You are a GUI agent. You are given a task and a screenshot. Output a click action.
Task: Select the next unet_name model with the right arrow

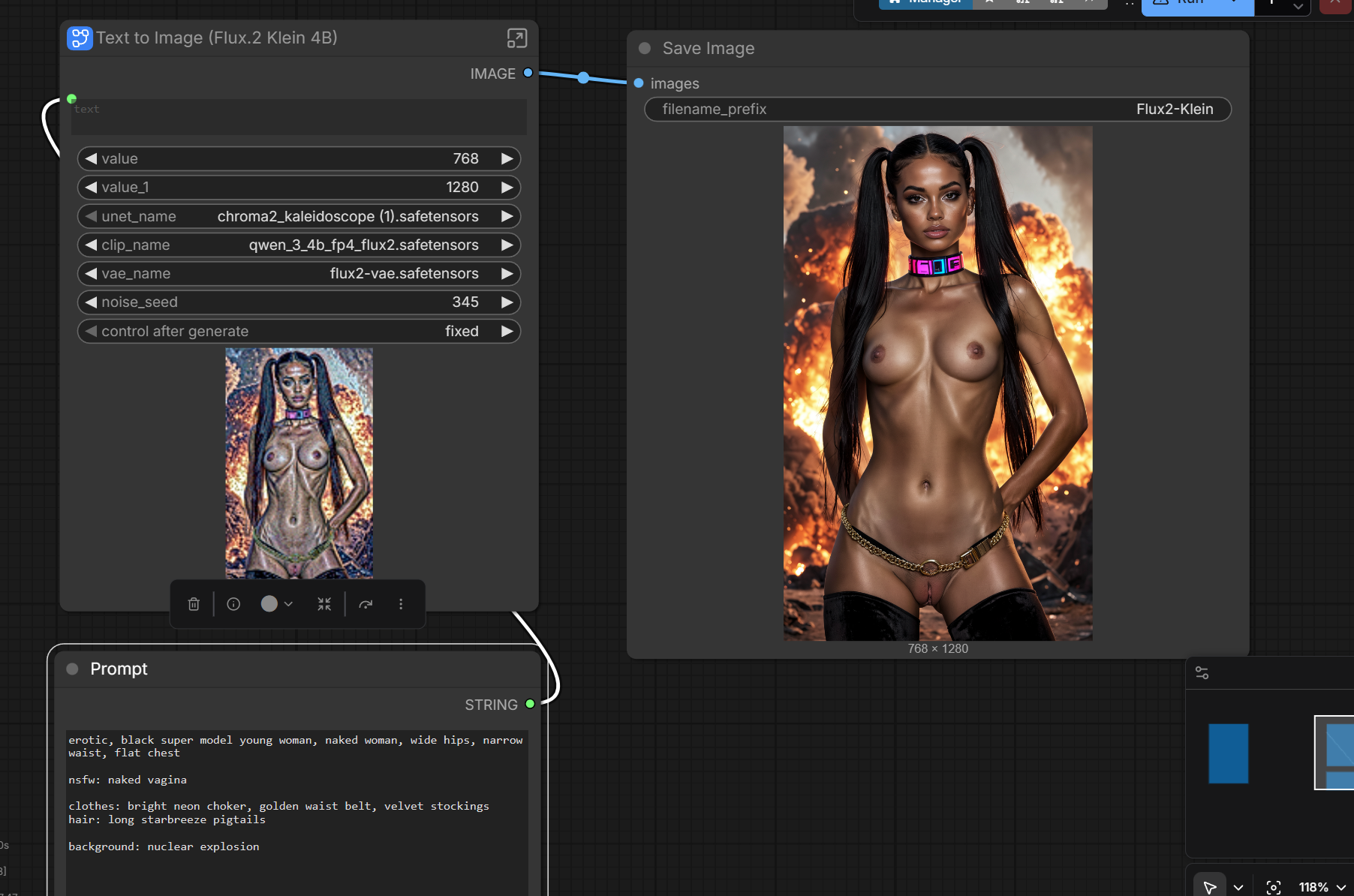(507, 216)
